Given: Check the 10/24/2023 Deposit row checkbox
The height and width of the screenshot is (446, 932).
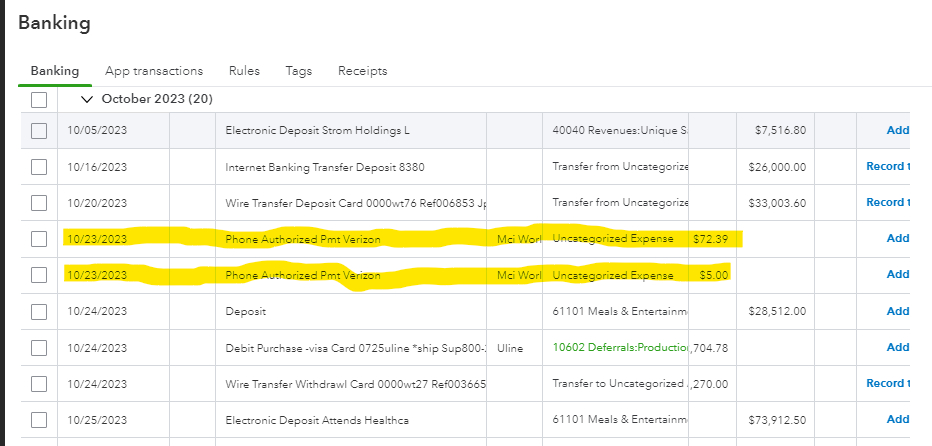Looking at the screenshot, I should tap(39, 311).
